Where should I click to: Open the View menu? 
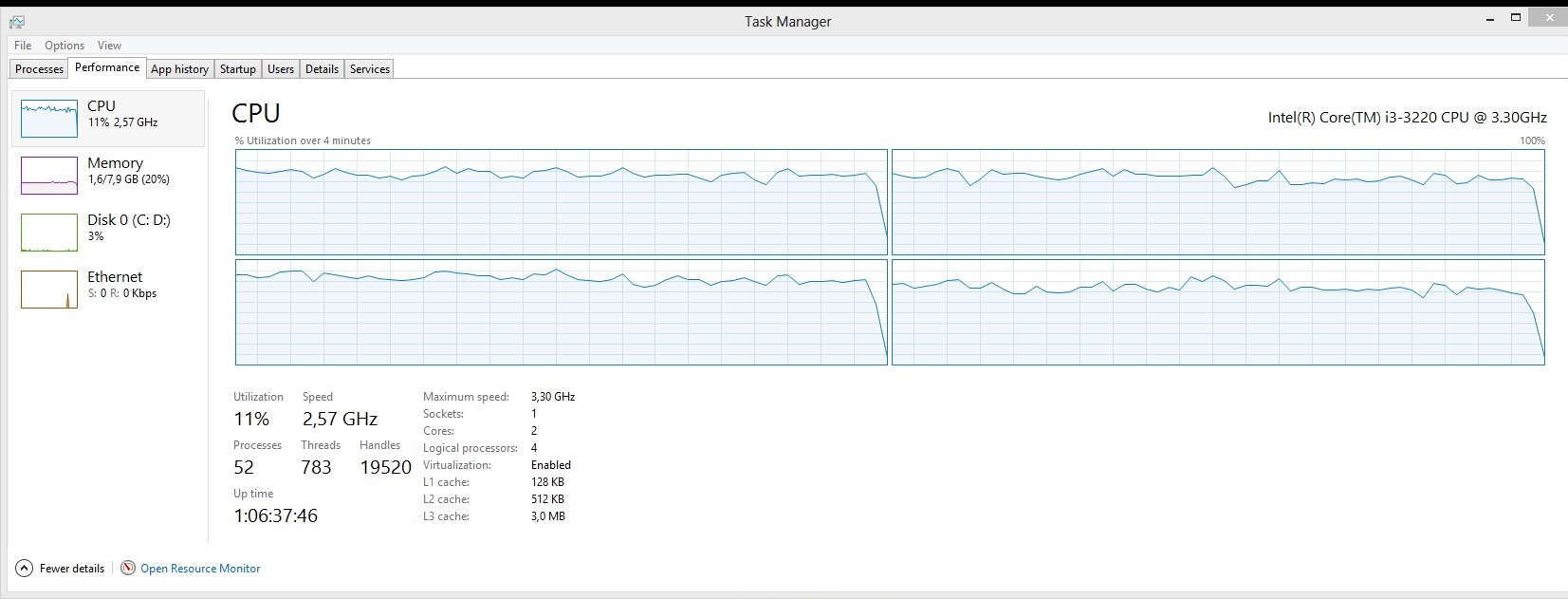tap(109, 46)
